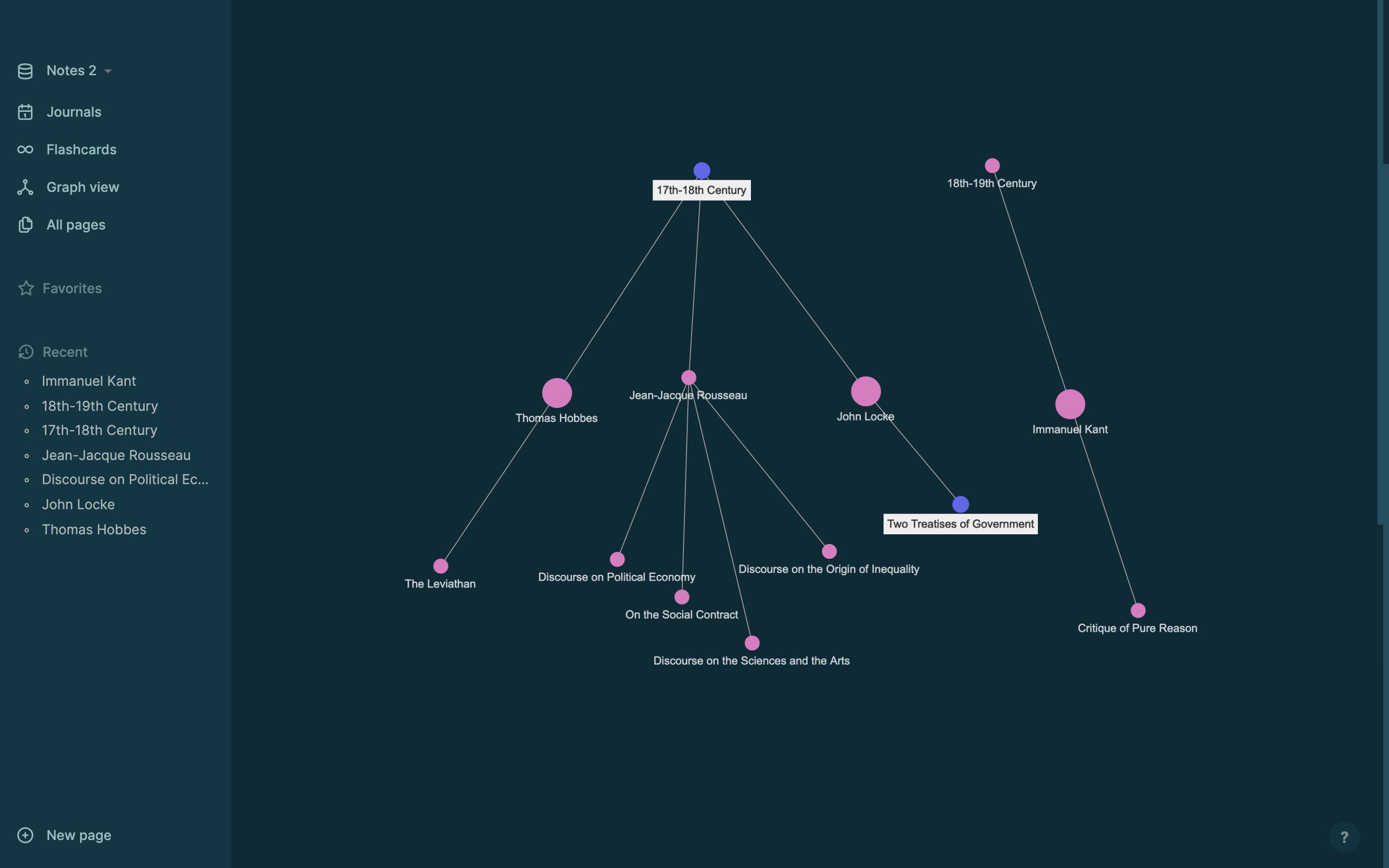Select the Jean-Jacque Rousseau graph node
Image resolution: width=1389 pixels, height=868 pixels.
tap(689, 378)
